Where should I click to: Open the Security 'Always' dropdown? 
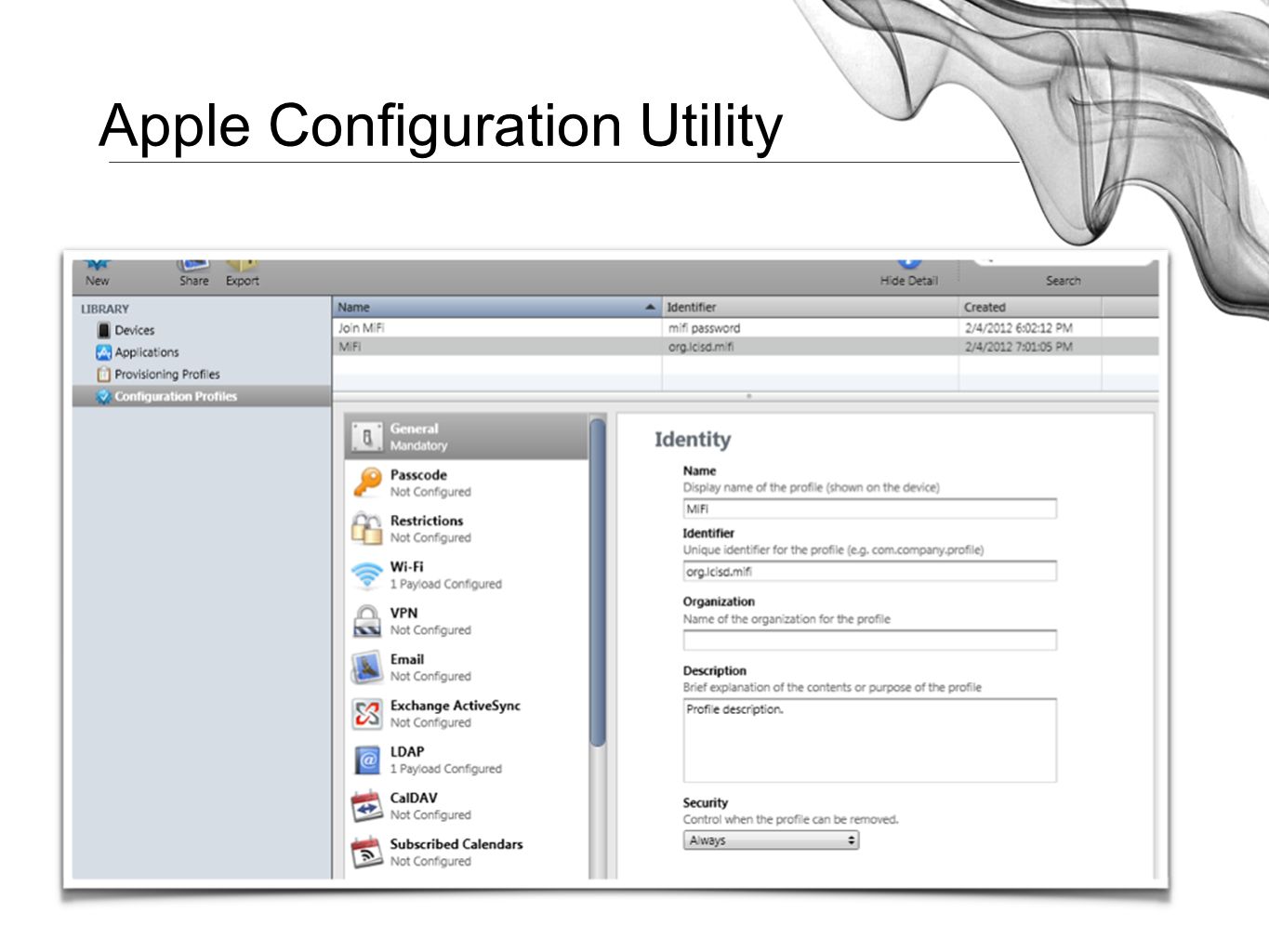771,840
